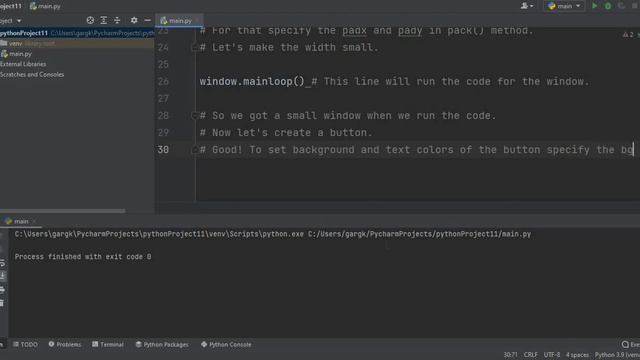
Task: Click the stop square icon in the top toolbar
Action: [635, 6]
